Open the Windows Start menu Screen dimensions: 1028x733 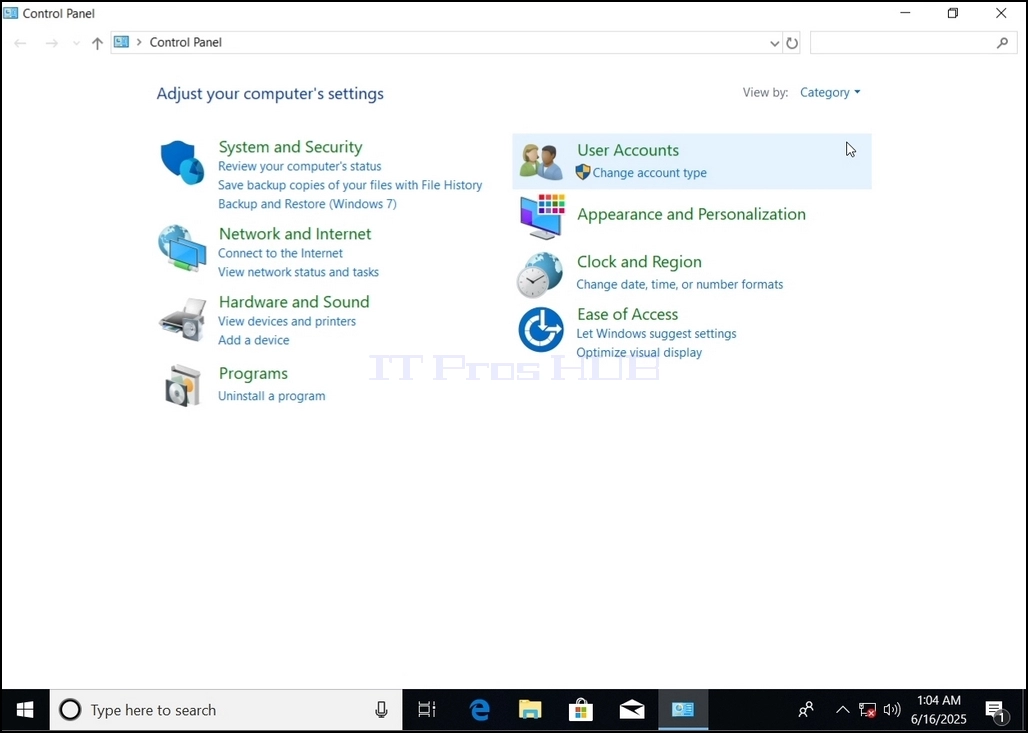[x=25, y=710]
